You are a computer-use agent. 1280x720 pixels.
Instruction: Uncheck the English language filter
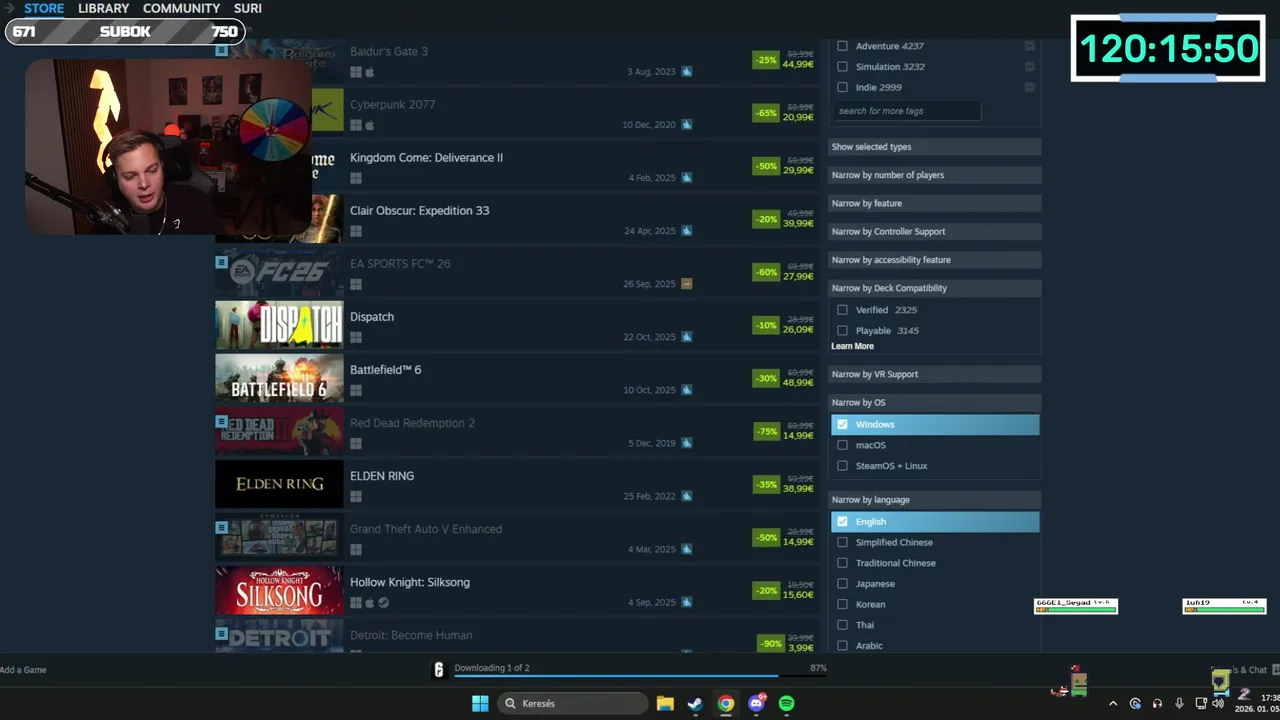point(842,521)
